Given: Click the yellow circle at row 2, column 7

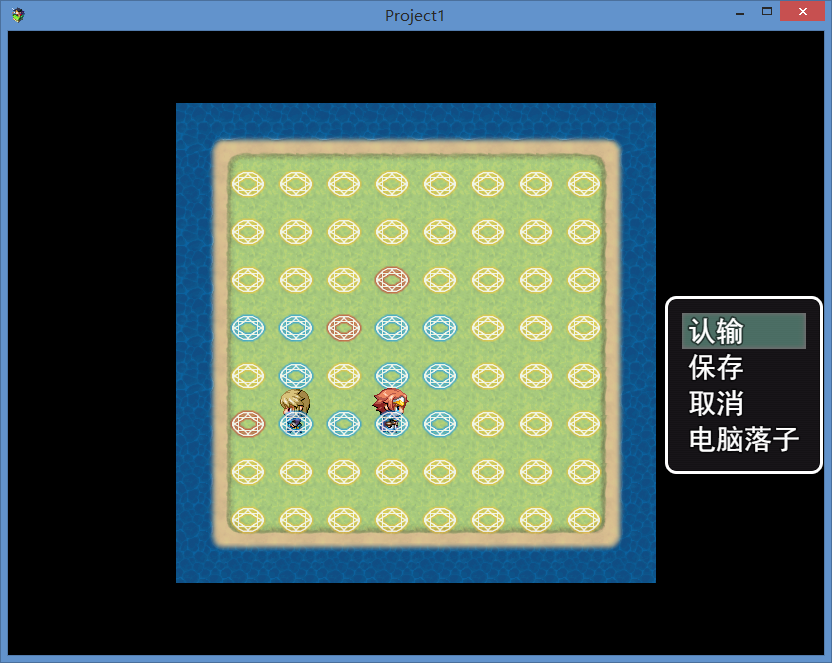Looking at the screenshot, I should click(x=536, y=232).
